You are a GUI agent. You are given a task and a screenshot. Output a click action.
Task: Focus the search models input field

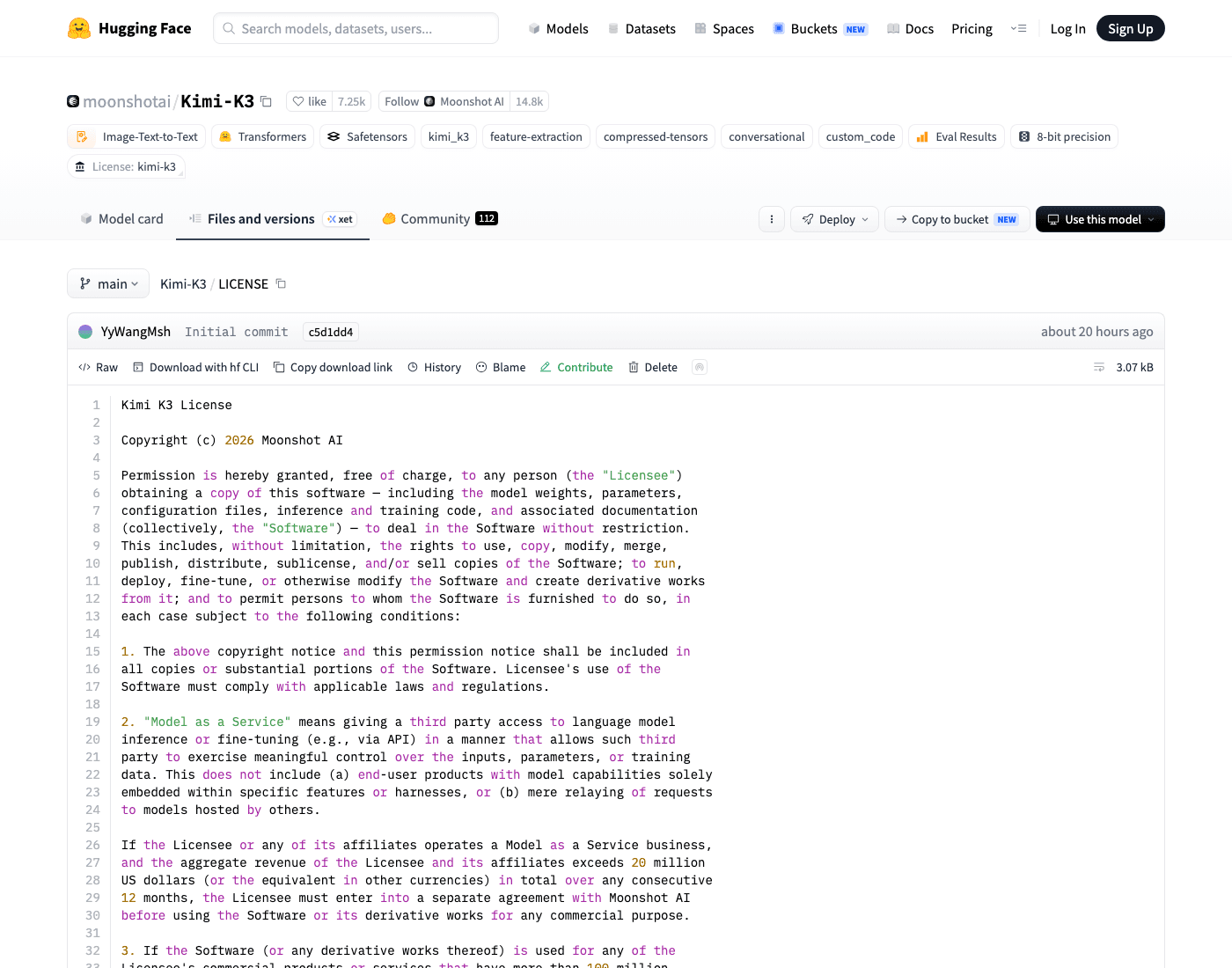coord(356,28)
